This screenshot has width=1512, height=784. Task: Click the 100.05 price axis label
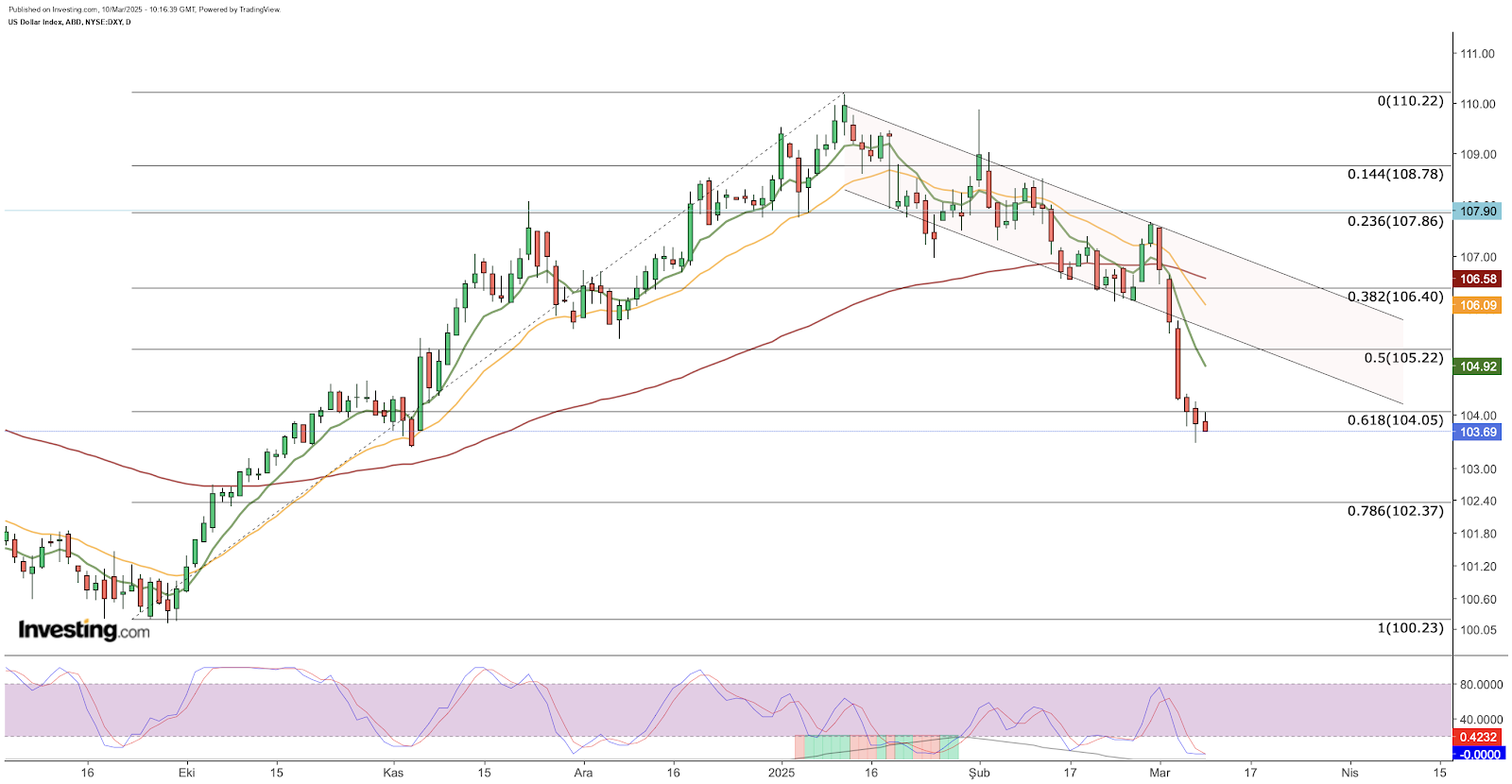1478,630
